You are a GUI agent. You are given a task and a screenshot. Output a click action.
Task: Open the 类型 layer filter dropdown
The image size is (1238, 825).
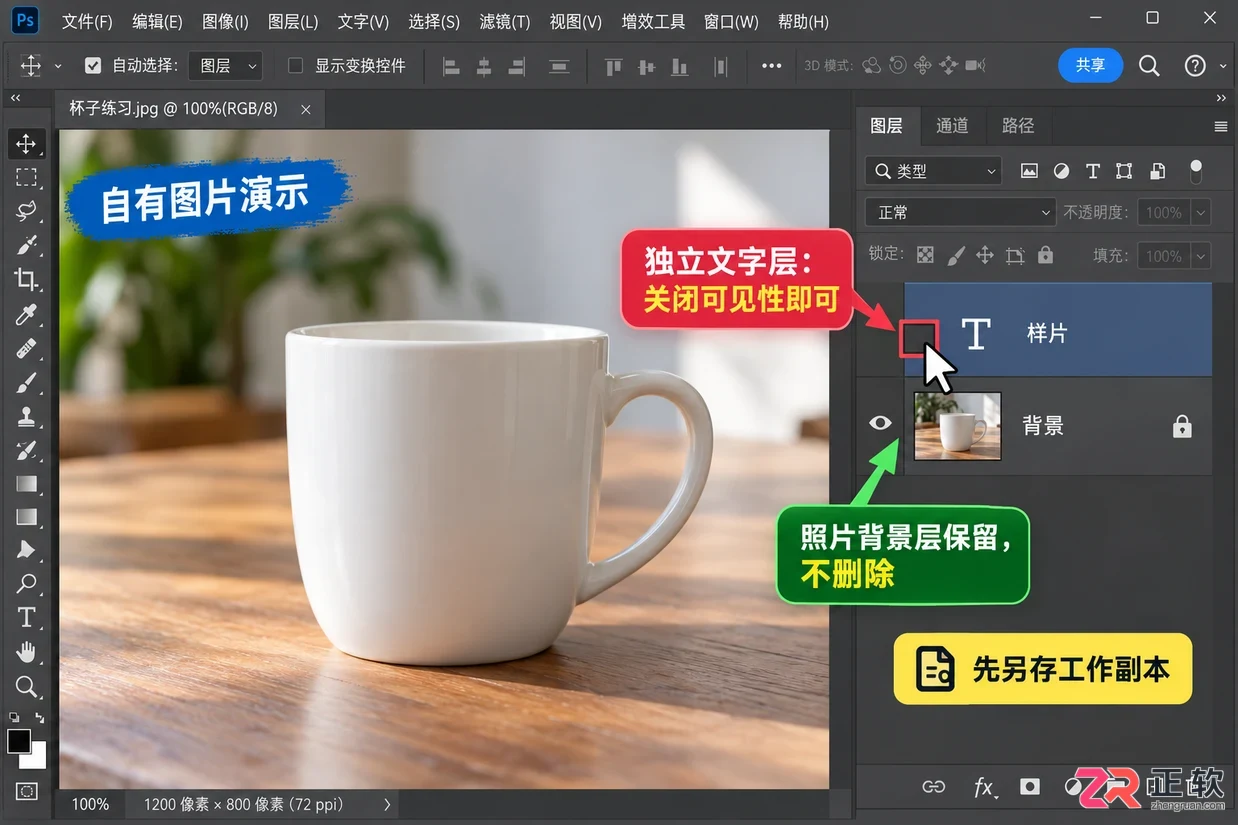pyautogui.click(x=933, y=171)
